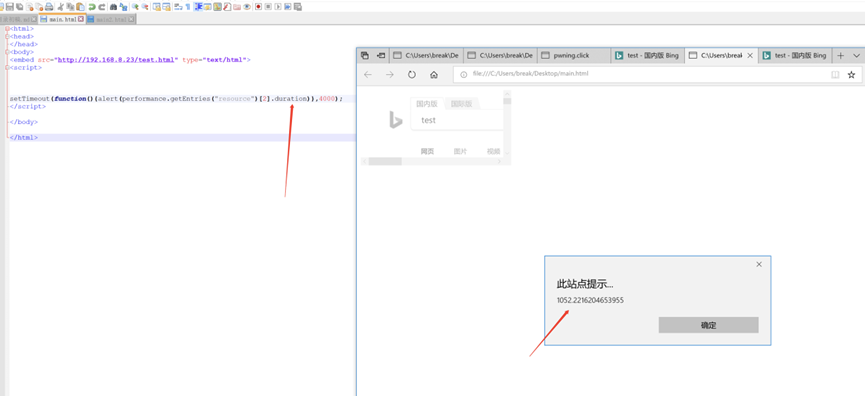Viewport: 865px width, 396px height.
Task: Click the tabs you've set aside icon
Action: coord(365,56)
